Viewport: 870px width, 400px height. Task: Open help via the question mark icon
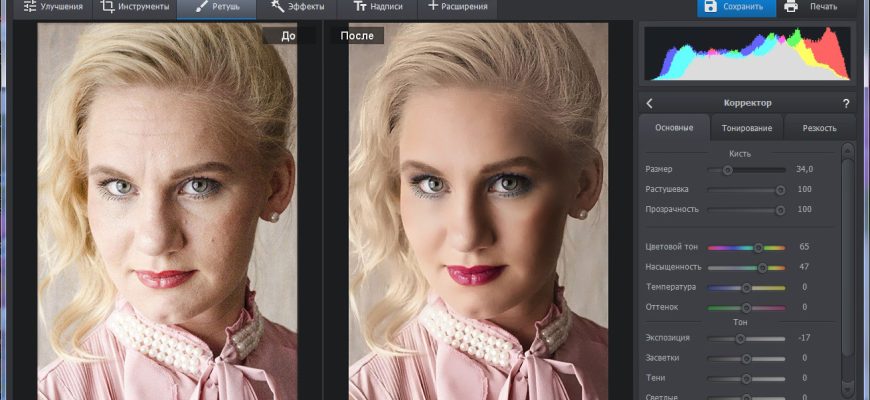846,103
